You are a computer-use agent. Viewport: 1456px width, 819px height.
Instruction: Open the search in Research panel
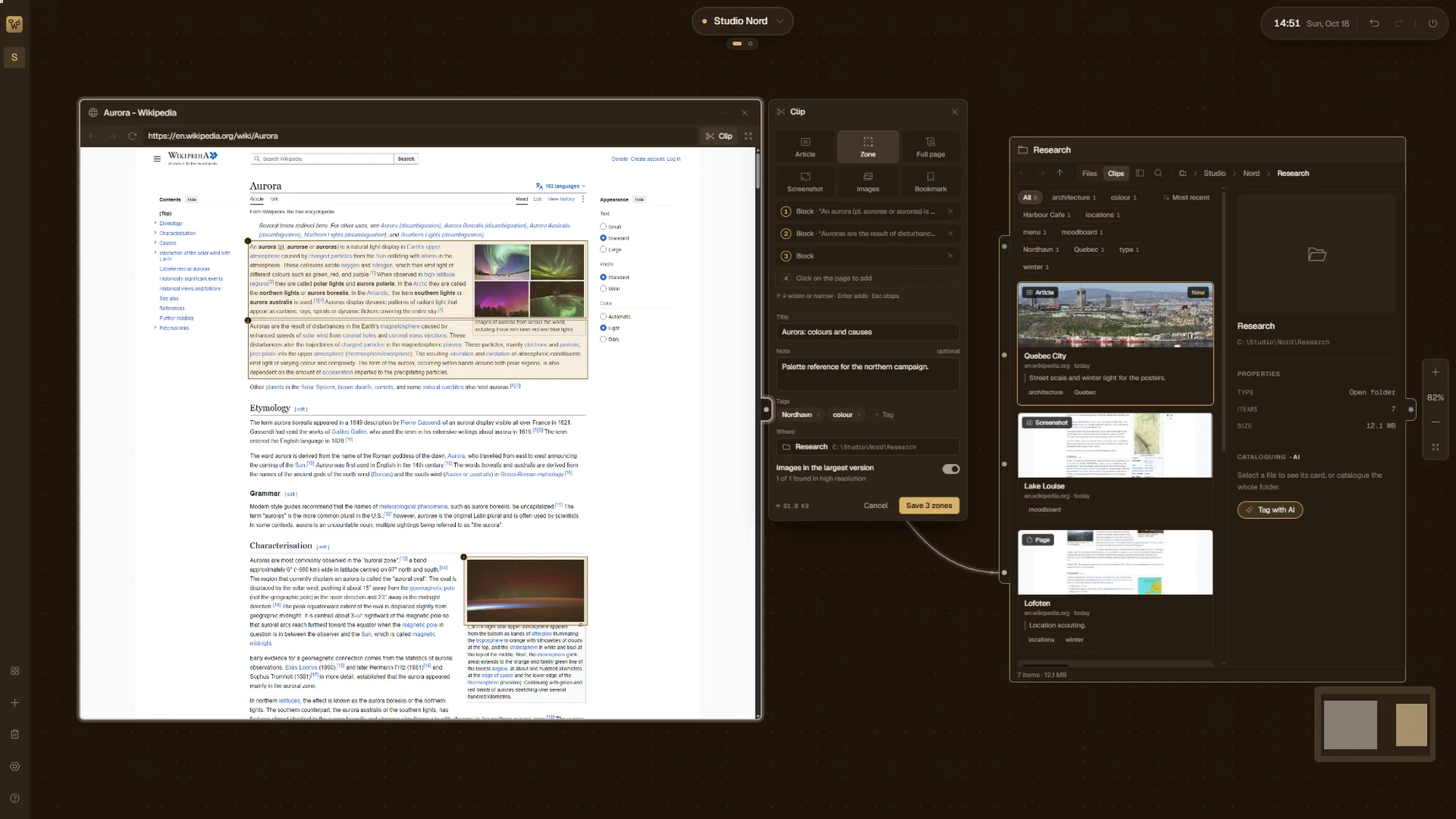(1158, 173)
